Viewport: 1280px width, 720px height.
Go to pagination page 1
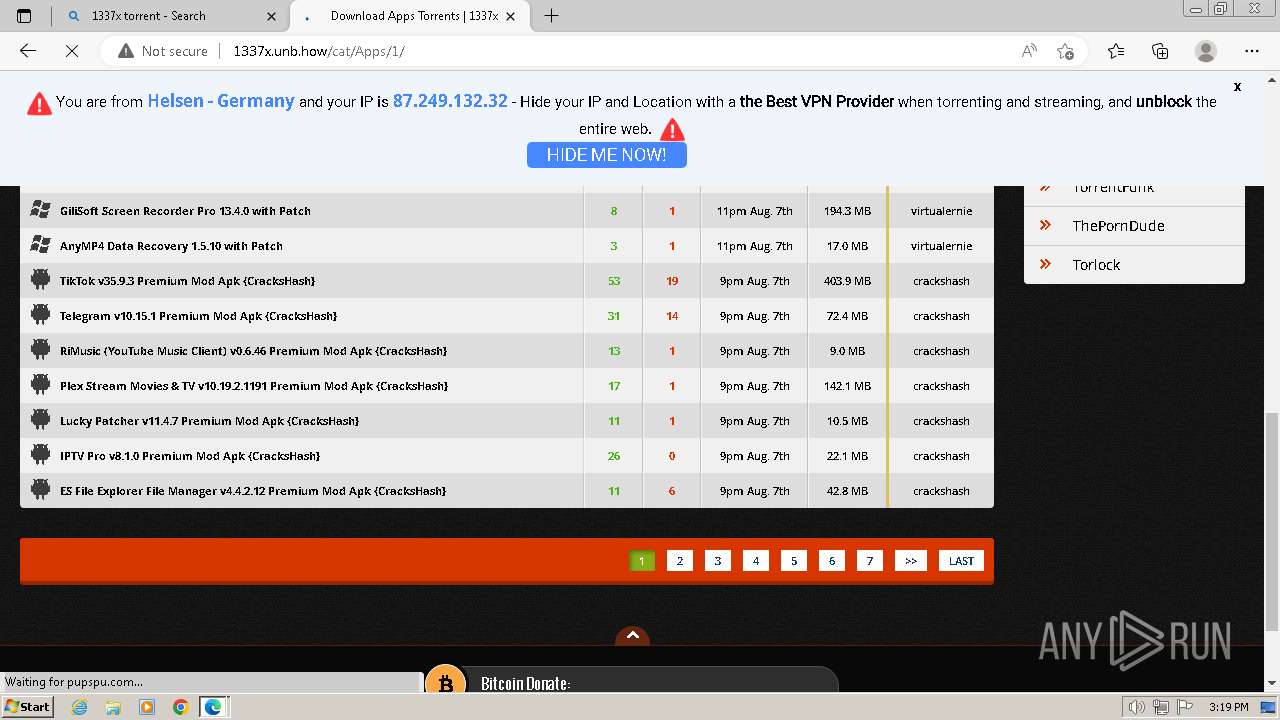click(642, 561)
